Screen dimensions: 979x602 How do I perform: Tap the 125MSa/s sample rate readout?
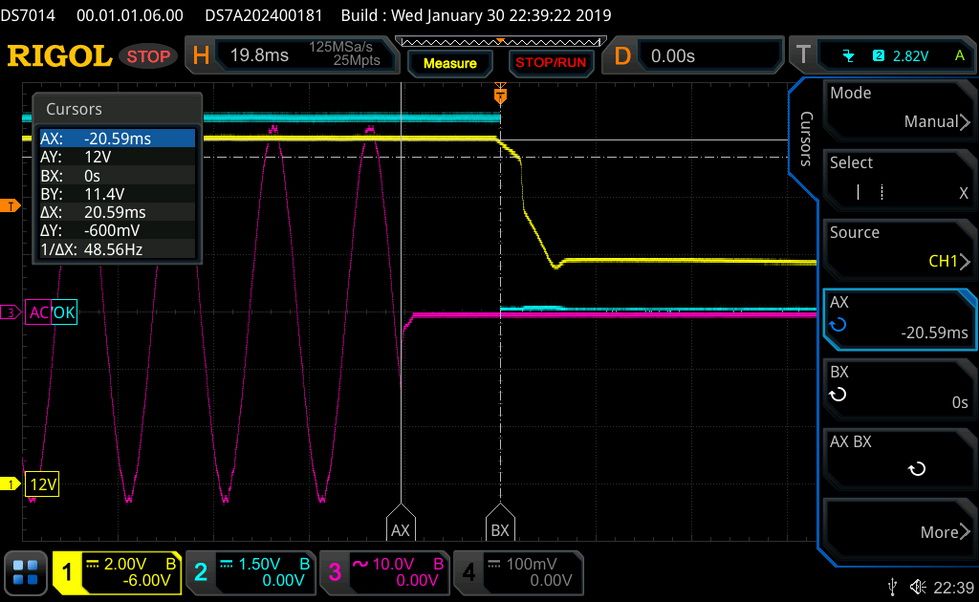[341, 47]
